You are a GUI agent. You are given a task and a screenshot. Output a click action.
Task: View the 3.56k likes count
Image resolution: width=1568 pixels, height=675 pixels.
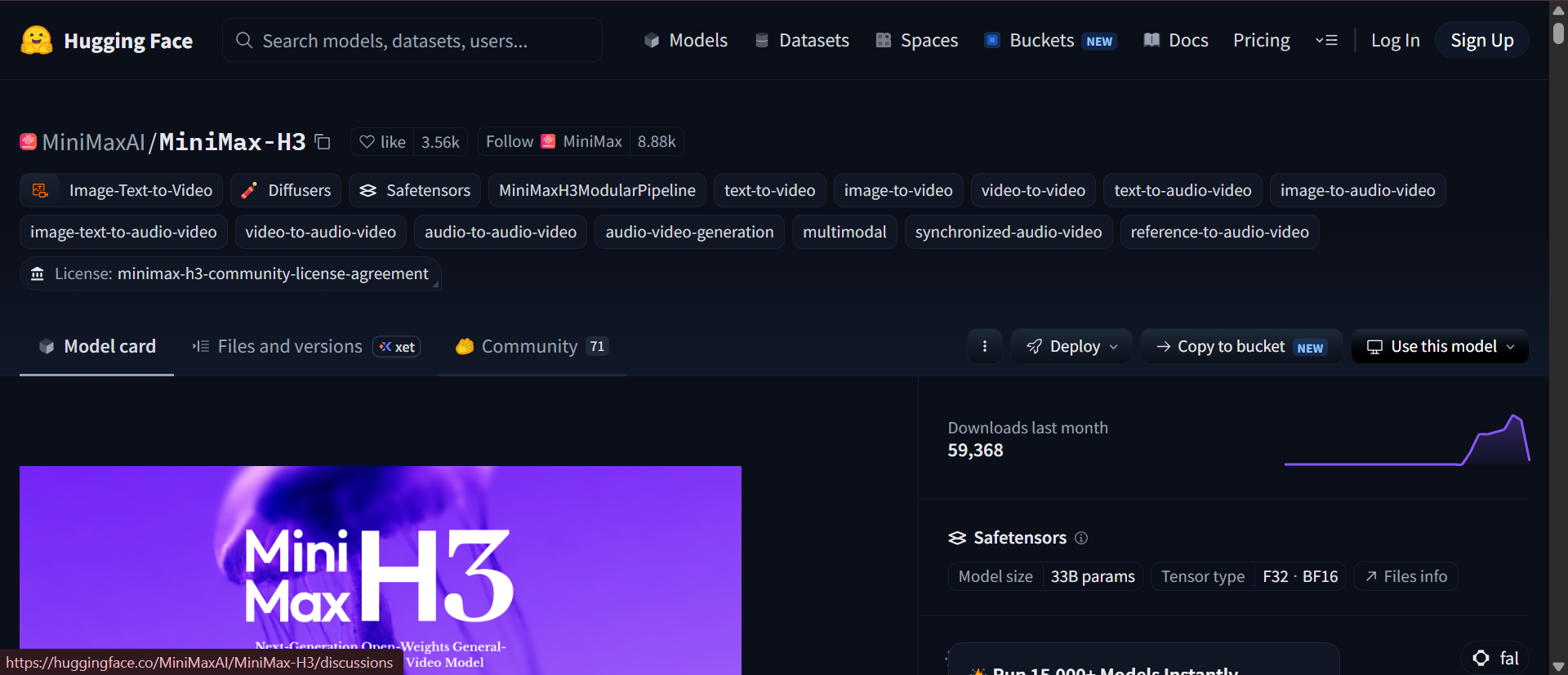click(x=440, y=142)
